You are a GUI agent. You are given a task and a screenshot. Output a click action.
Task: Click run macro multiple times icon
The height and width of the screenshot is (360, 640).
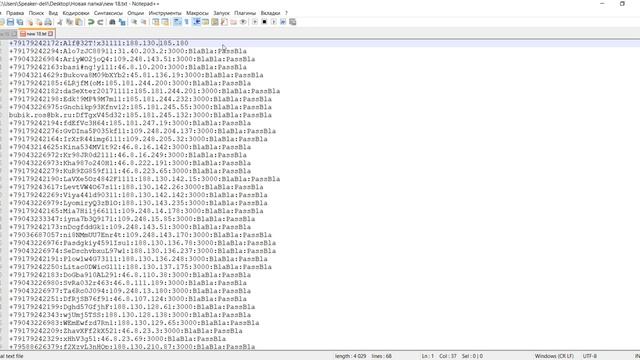tap(283, 22)
